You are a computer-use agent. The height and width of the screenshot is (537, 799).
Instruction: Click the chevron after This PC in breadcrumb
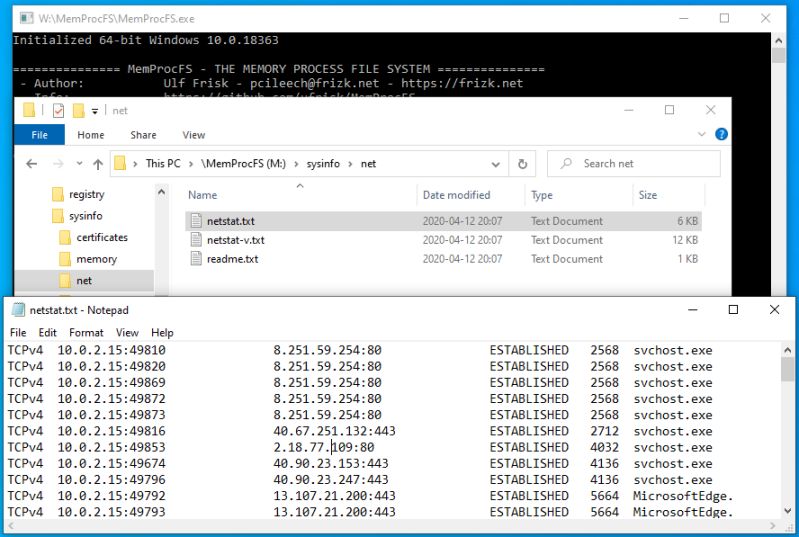191,164
